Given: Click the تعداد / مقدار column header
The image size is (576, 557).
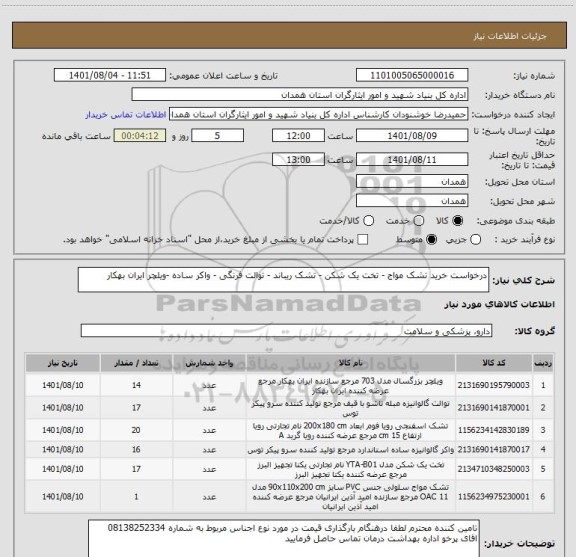Looking at the screenshot, I should click(x=136, y=363).
